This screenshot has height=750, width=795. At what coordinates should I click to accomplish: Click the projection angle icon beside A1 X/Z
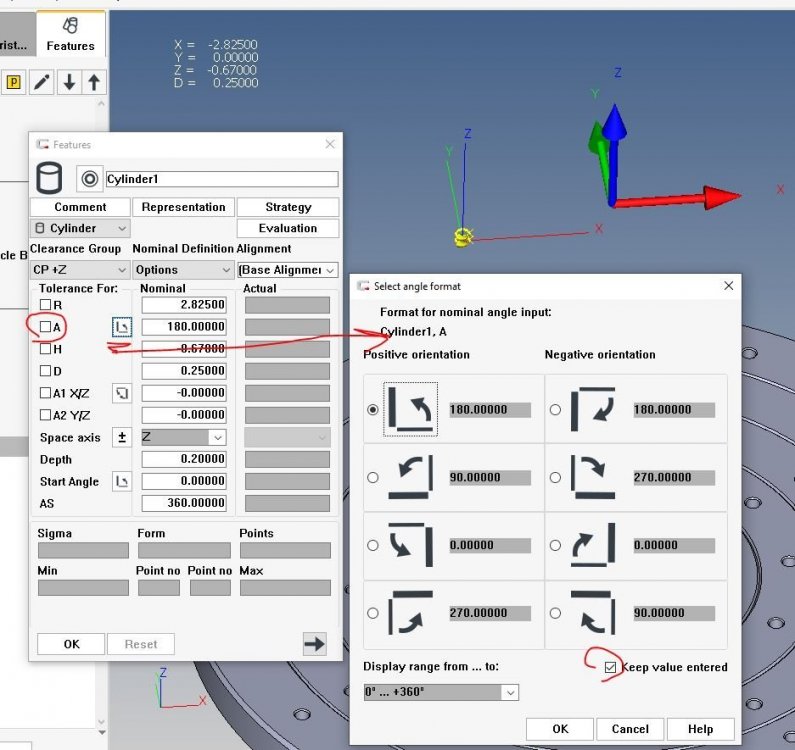point(121,393)
